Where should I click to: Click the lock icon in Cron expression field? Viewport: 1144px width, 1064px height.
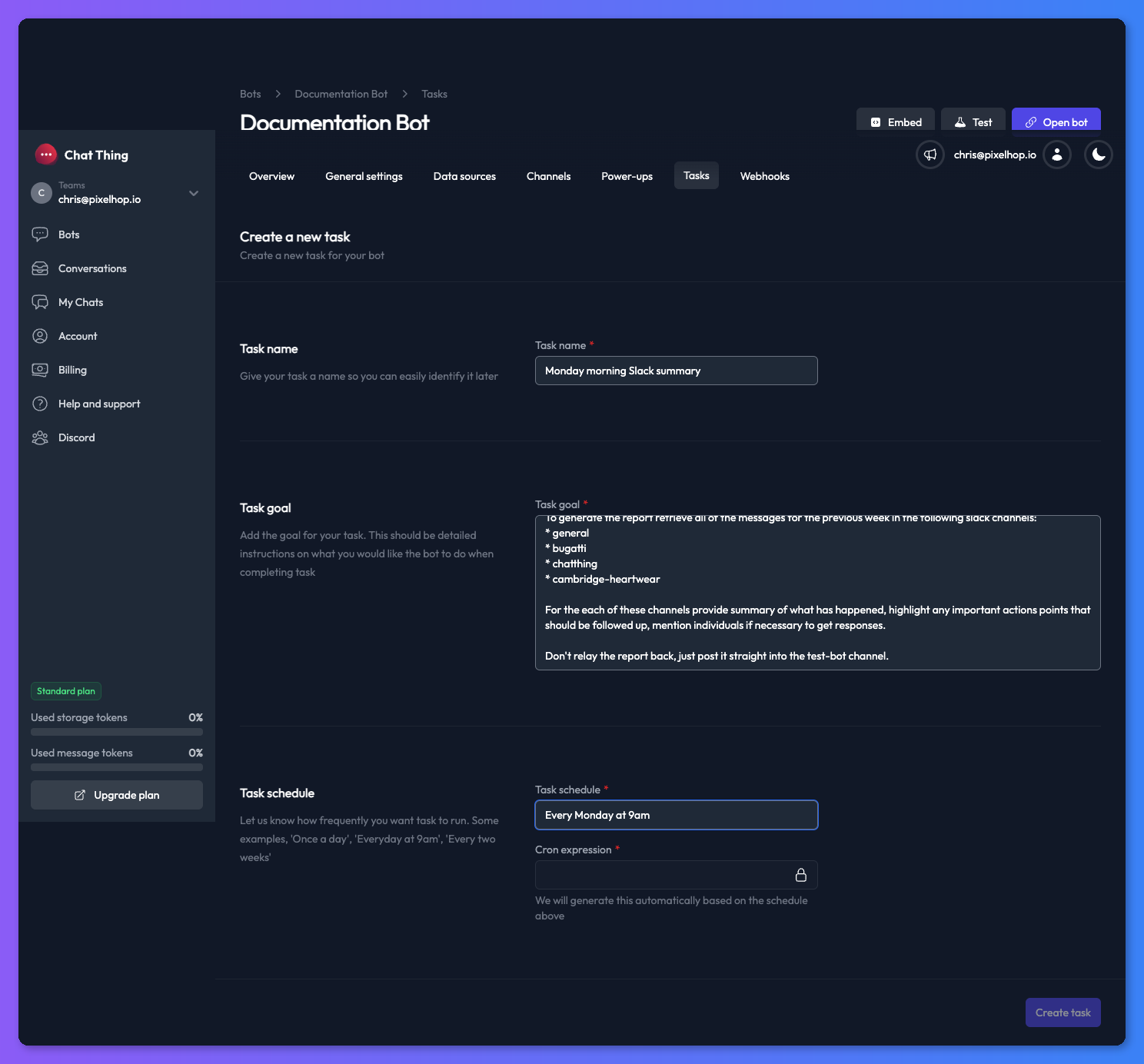(x=801, y=875)
